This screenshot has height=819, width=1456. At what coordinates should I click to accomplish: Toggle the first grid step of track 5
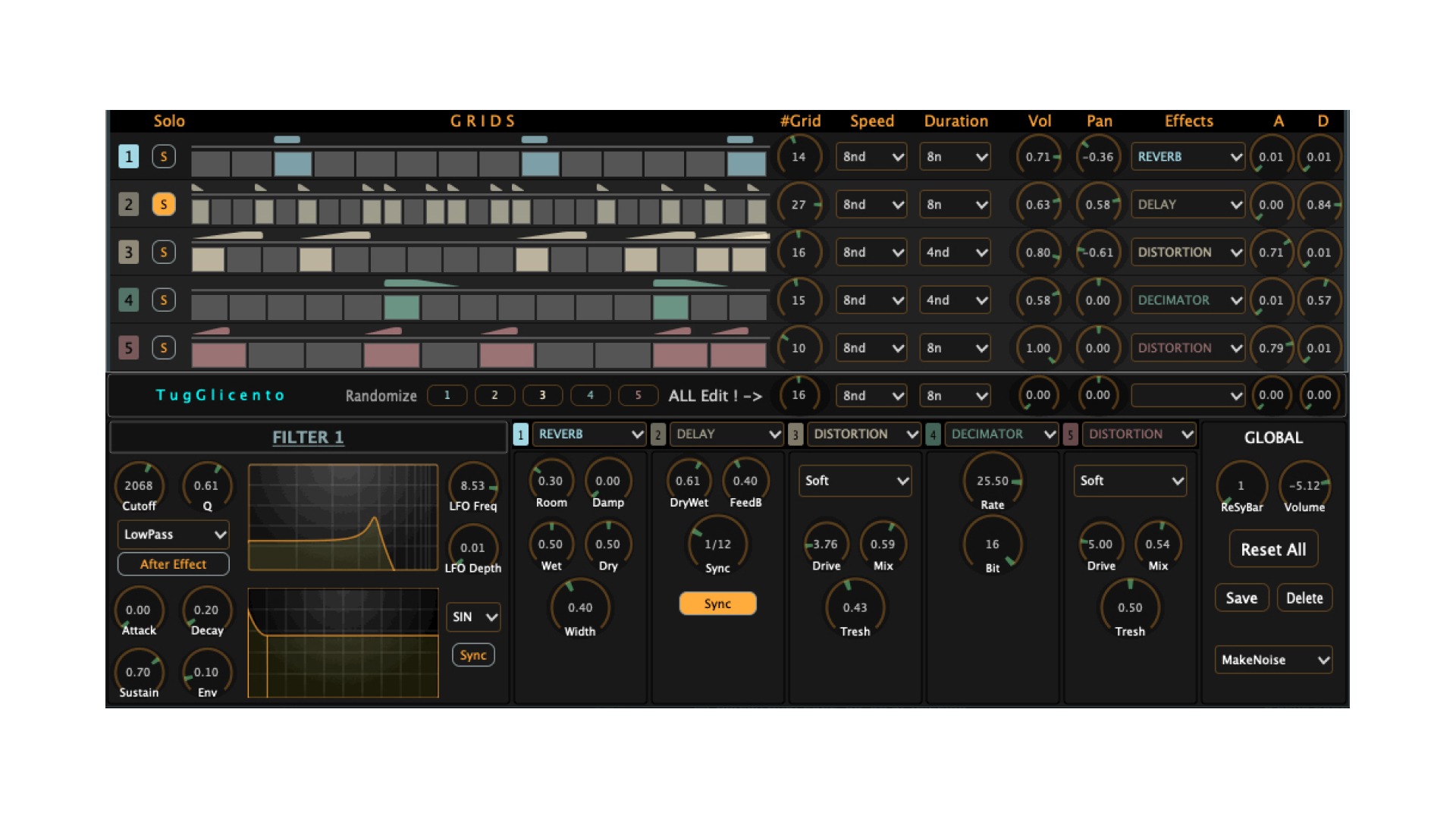pos(218,355)
